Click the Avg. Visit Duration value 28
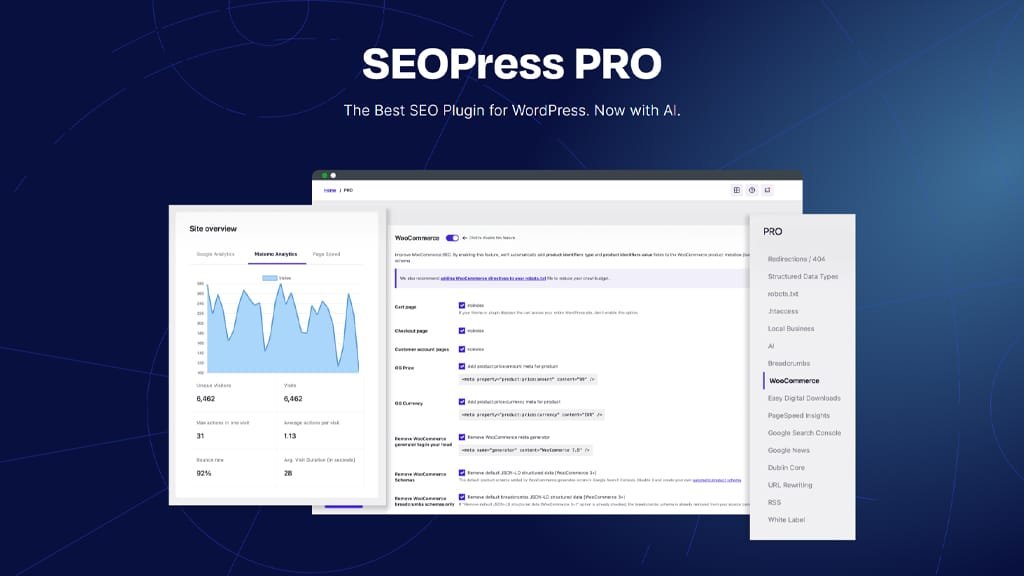1024x576 pixels. (288, 473)
